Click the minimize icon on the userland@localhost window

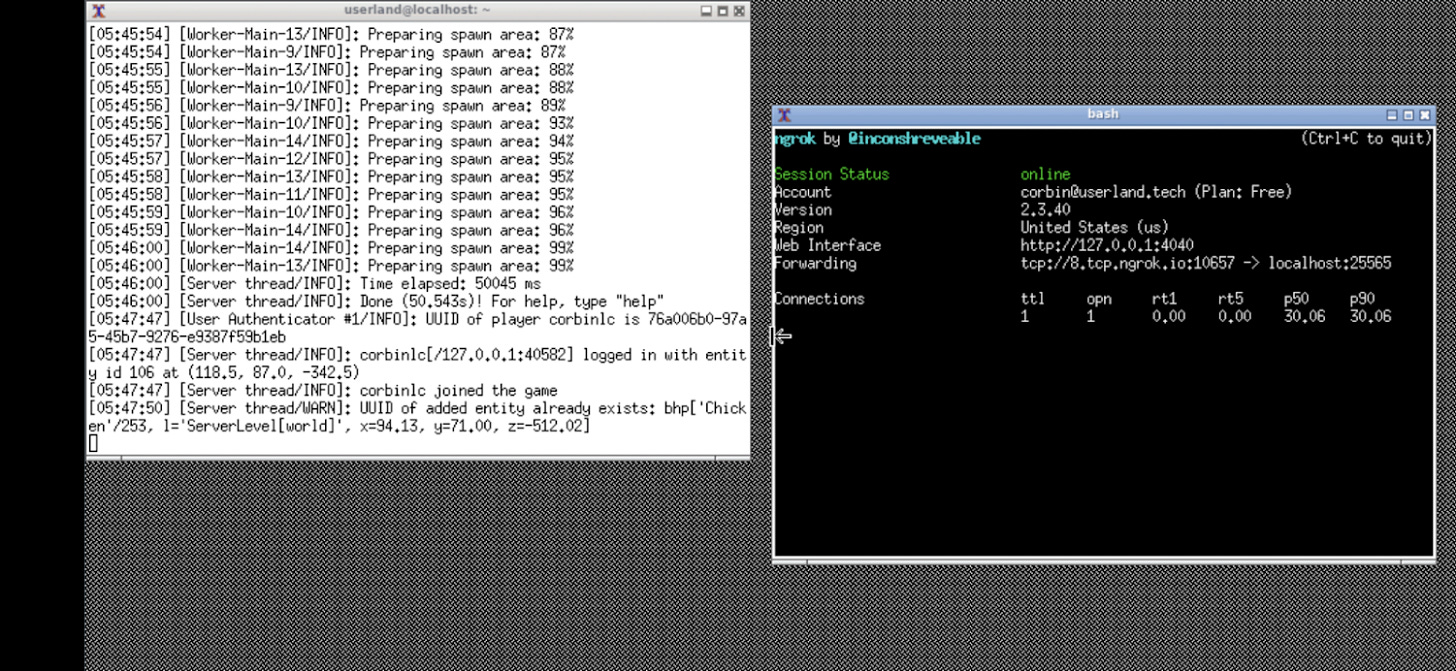pos(706,11)
